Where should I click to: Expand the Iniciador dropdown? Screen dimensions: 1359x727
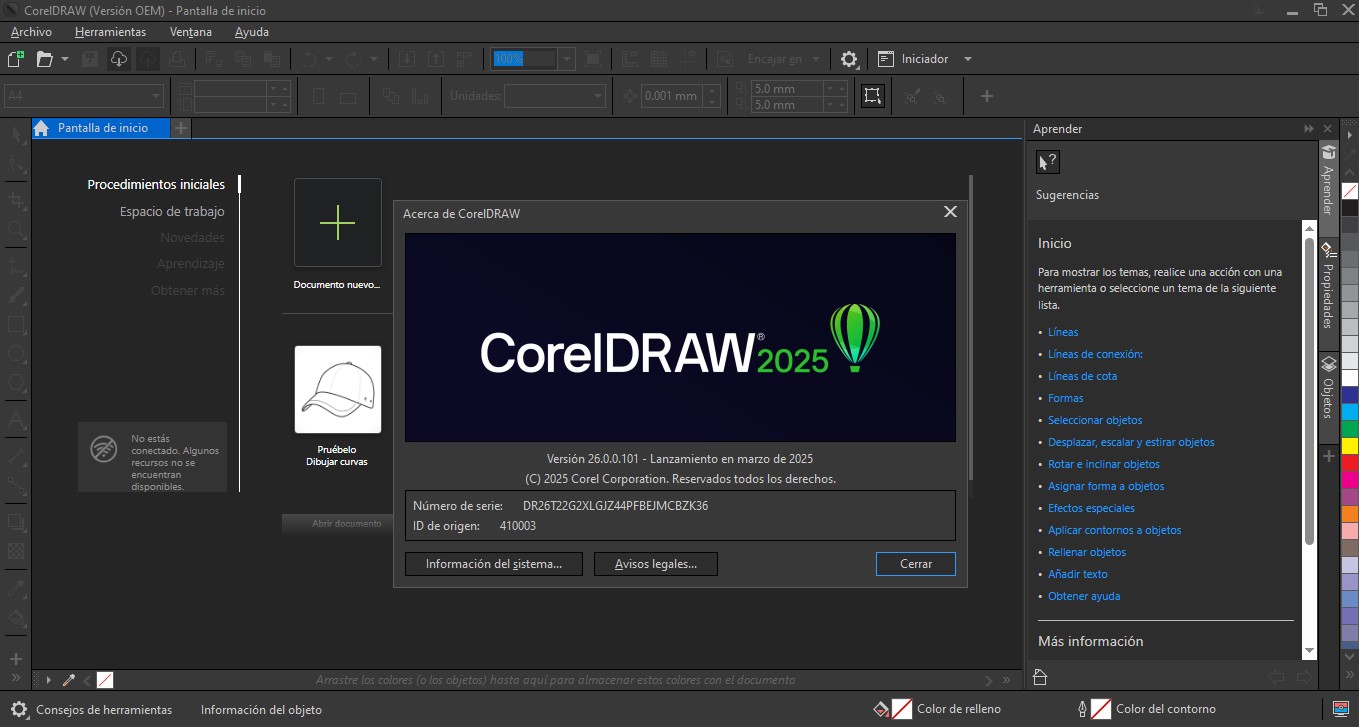966,58
